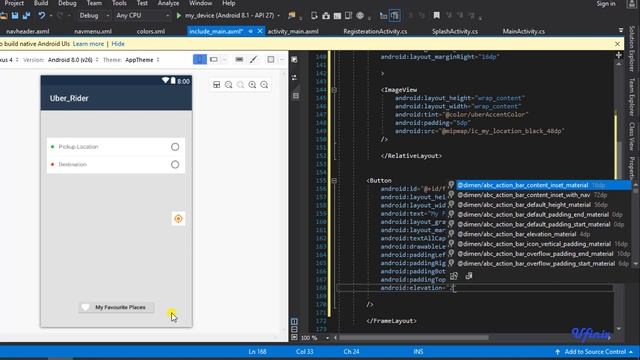Open the Solution Explorer side tab
640x360 pixels.
coord(631,49)
